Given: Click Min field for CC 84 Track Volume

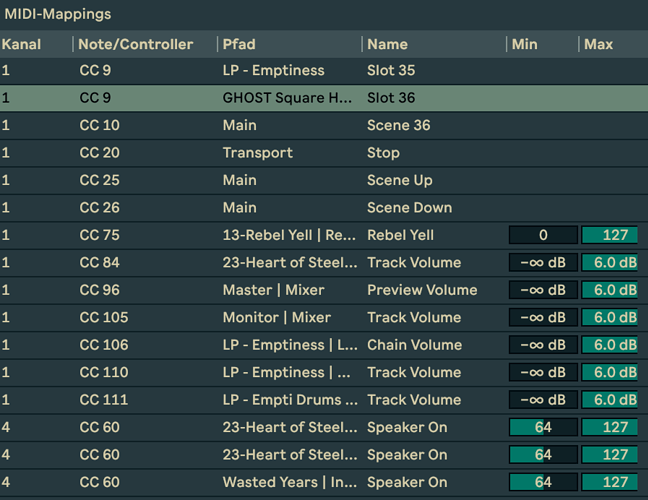Looking at the screenshot, I should (543, 263).
